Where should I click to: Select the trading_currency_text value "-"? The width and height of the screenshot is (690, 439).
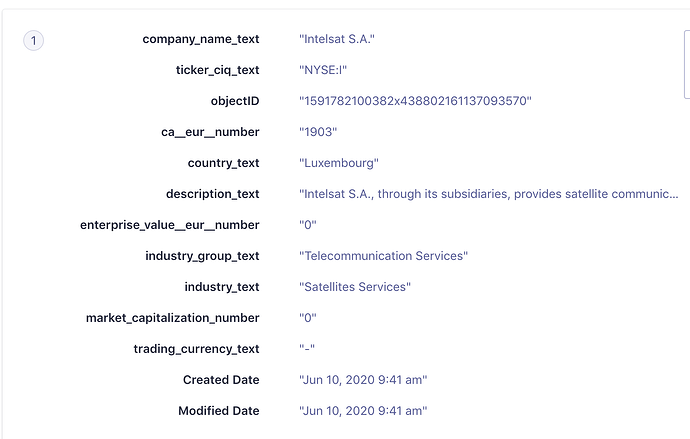[x=307, y=349]
